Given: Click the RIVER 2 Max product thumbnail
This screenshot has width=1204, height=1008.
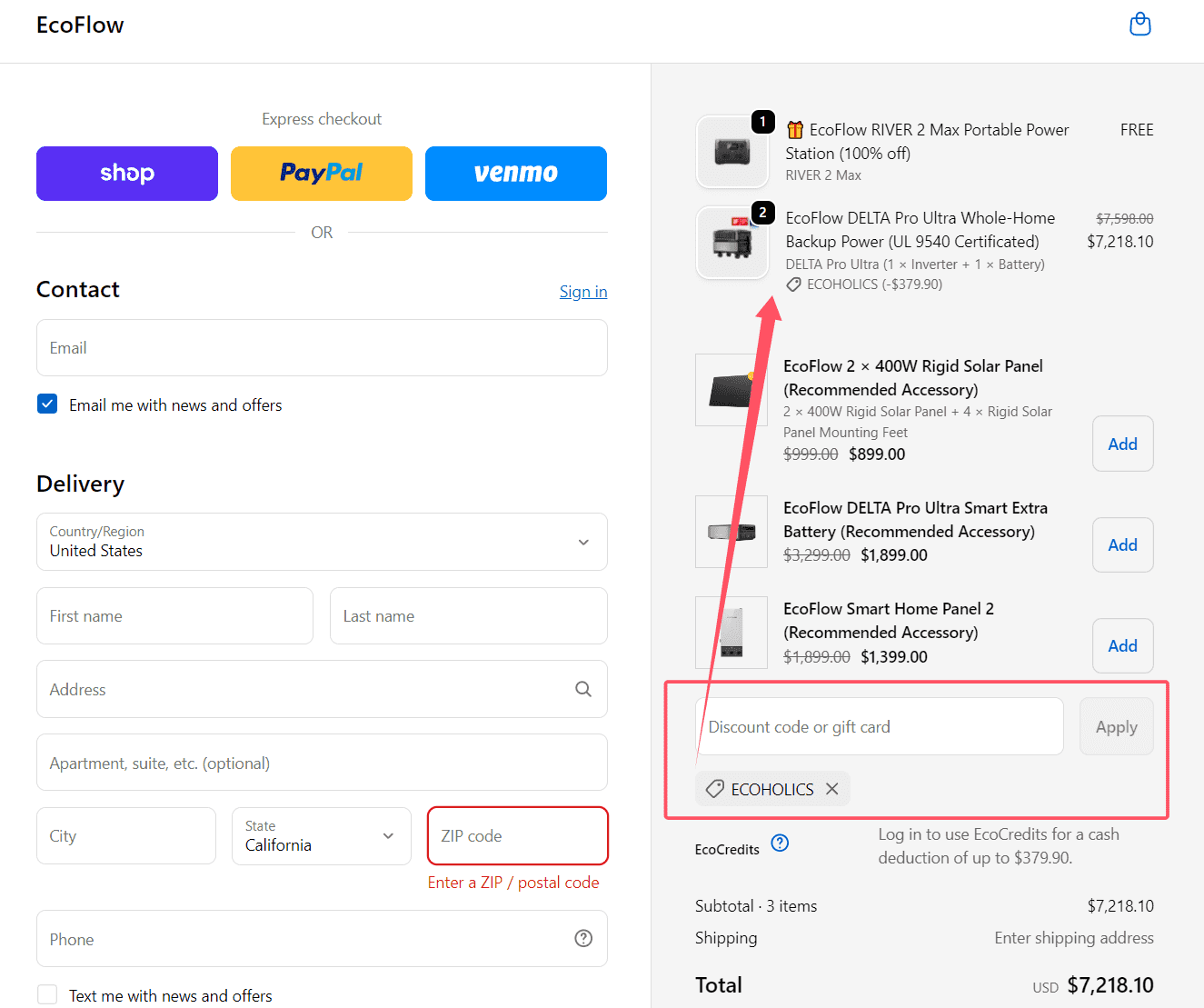Looking at the screenshot, I should click(732, 152).
